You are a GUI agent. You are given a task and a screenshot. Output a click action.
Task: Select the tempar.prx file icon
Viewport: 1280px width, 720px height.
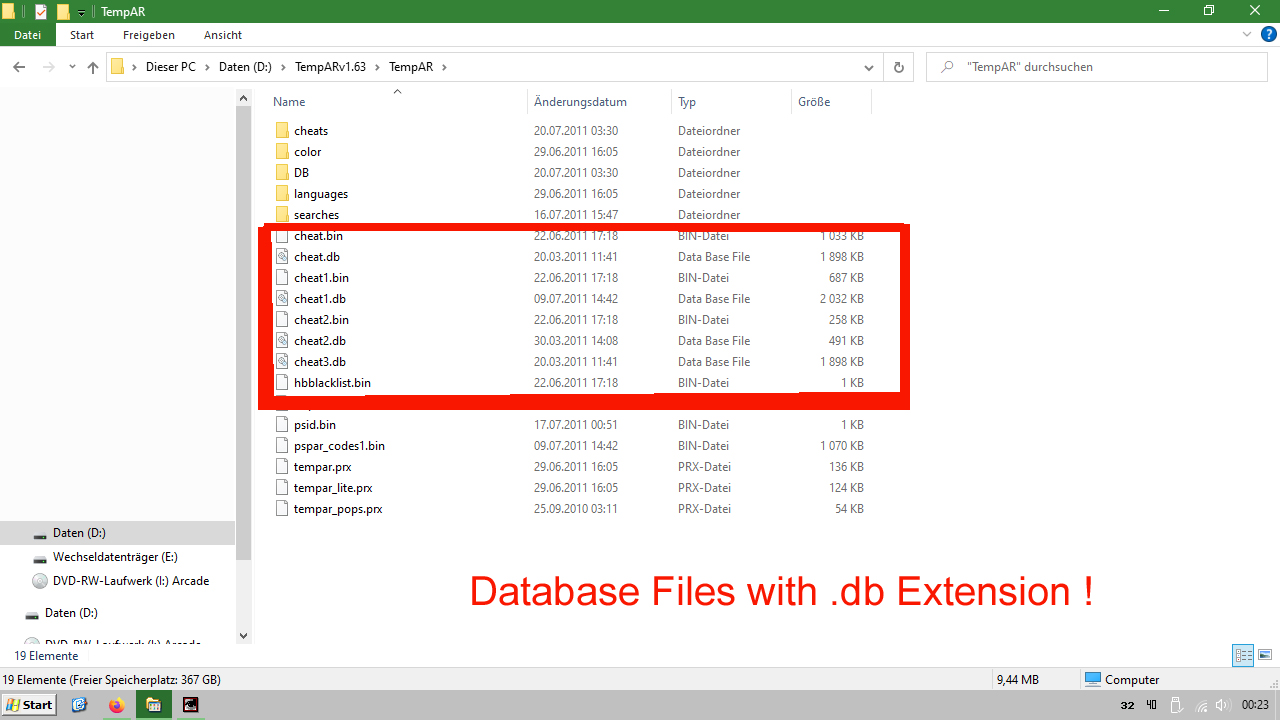(x=282, y=467)
